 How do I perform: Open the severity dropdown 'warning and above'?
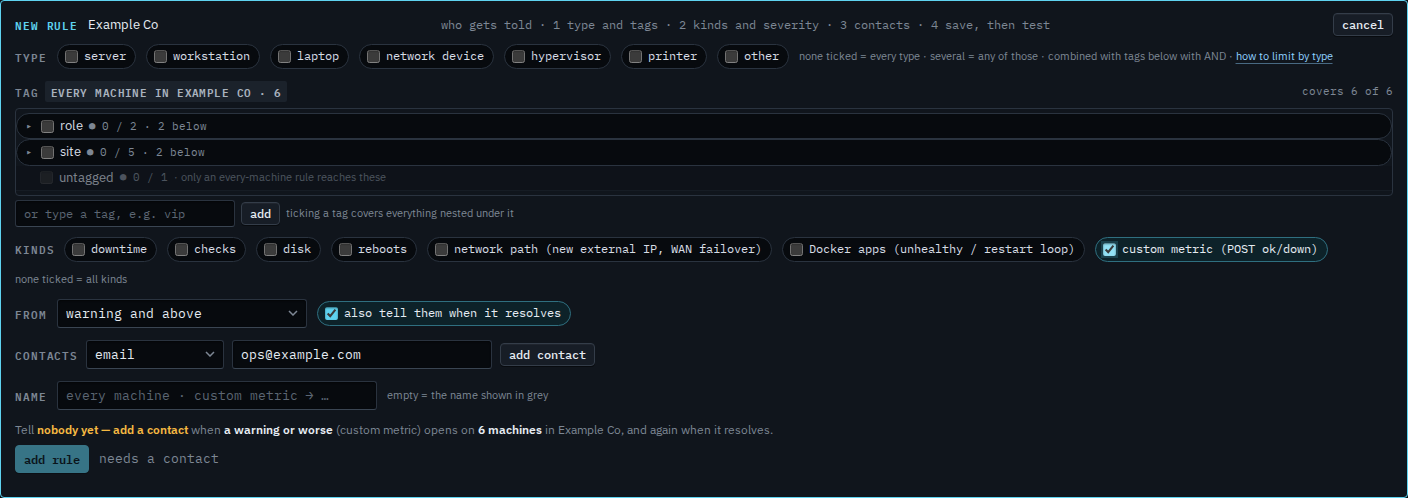tap(181, 314)
